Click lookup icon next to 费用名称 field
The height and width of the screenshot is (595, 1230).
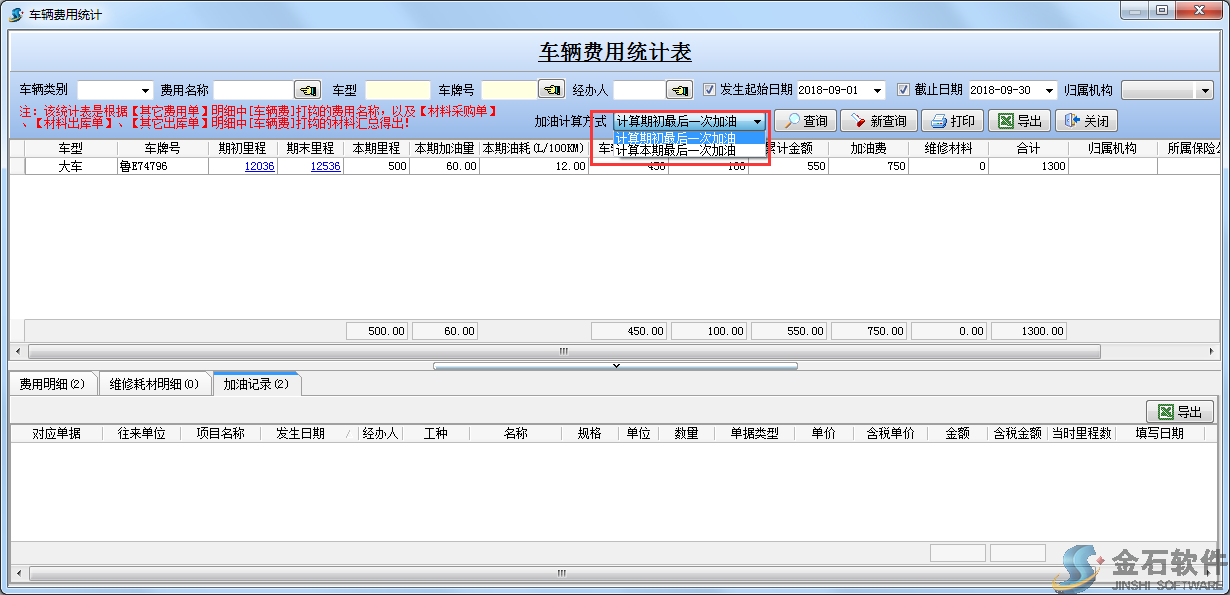coord(308,90)
